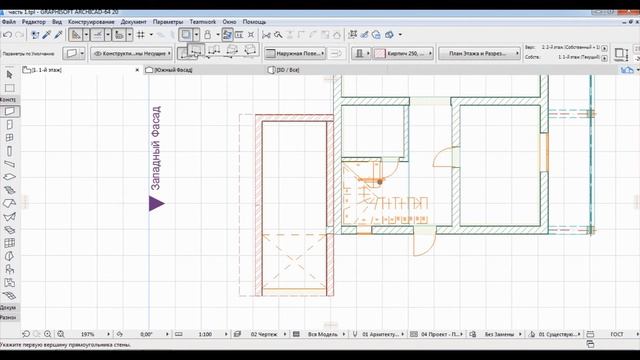This screenshot has height=360, width=640.
Task: Toggle Grid Snap hash icon
Action: coord(141,35)
